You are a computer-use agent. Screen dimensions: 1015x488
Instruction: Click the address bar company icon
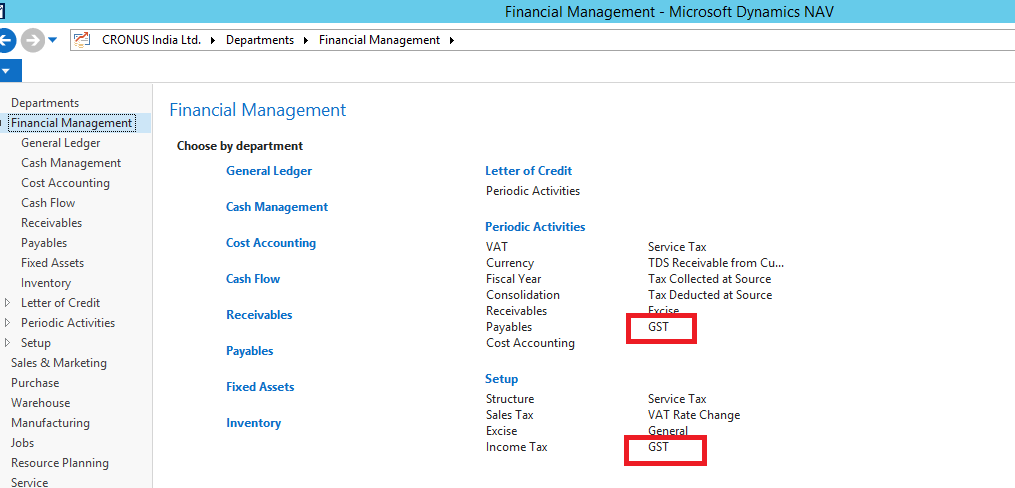tap(82, 40)
